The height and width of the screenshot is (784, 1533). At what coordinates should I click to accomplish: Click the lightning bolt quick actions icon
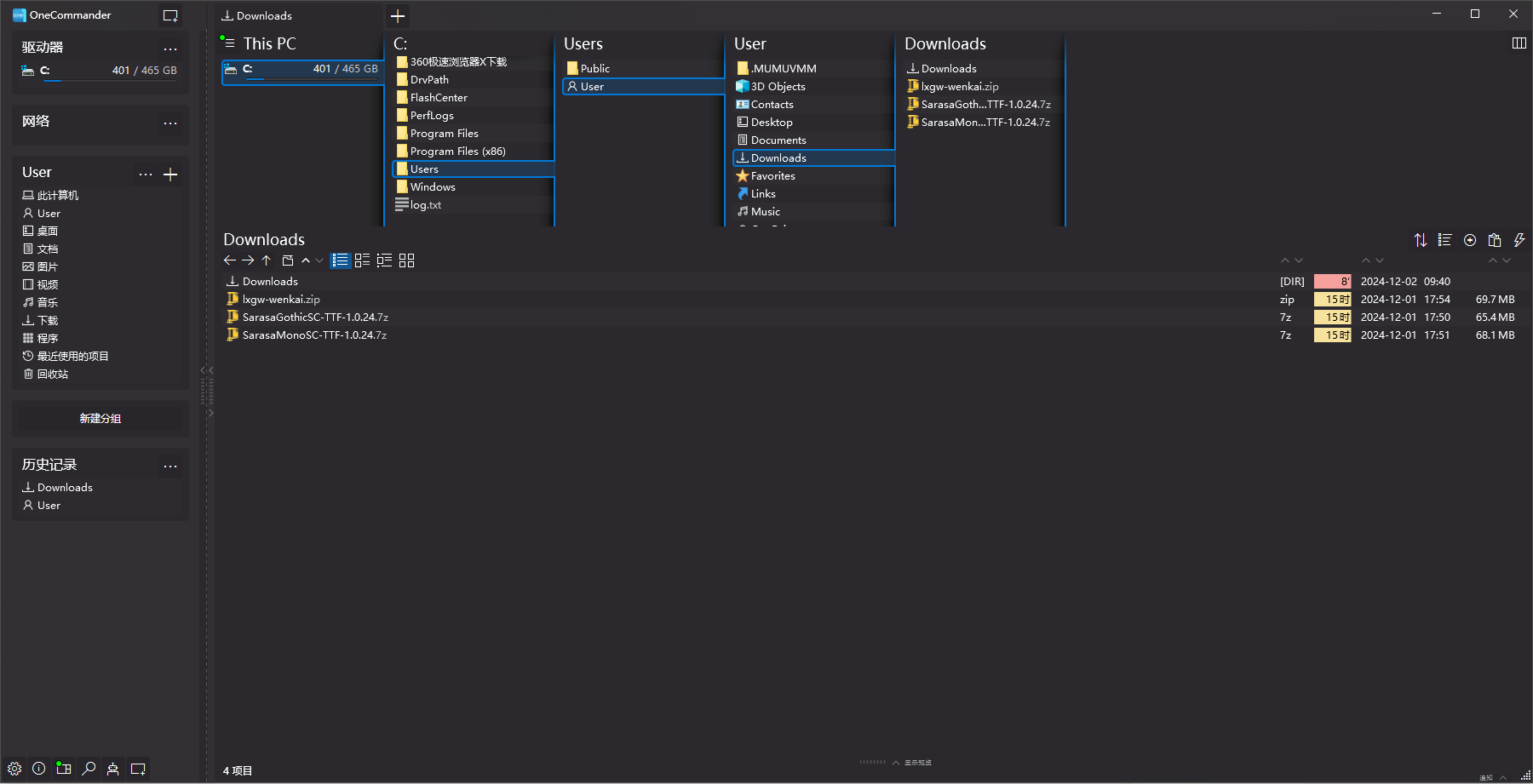[1519, 240]
